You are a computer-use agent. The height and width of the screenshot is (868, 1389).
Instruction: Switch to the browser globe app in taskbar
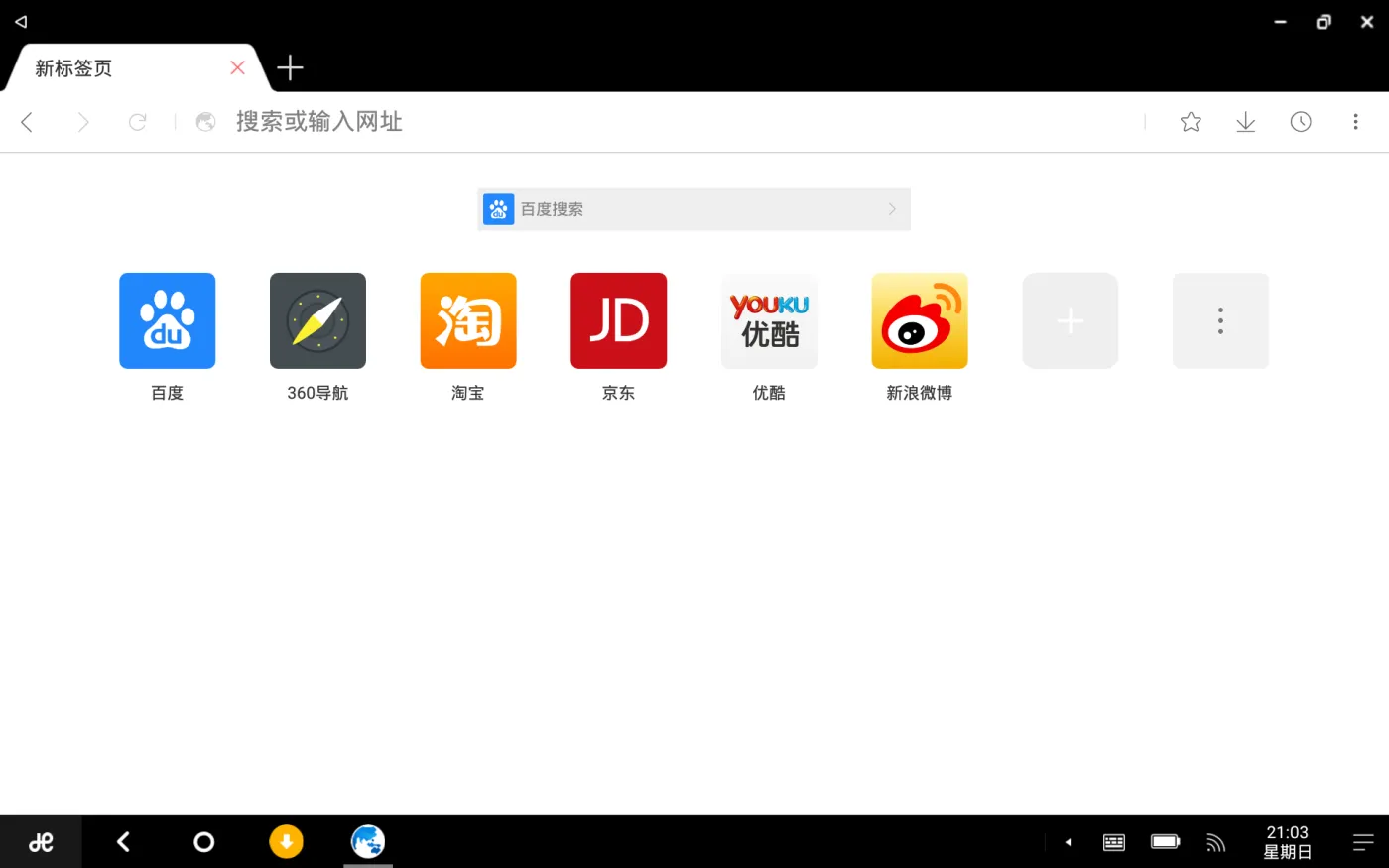(368, 842)
